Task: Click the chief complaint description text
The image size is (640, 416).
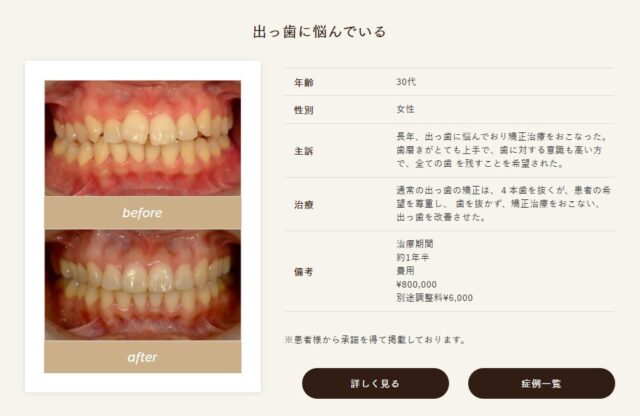Action: pyautogui.click(x=502, y=150)
